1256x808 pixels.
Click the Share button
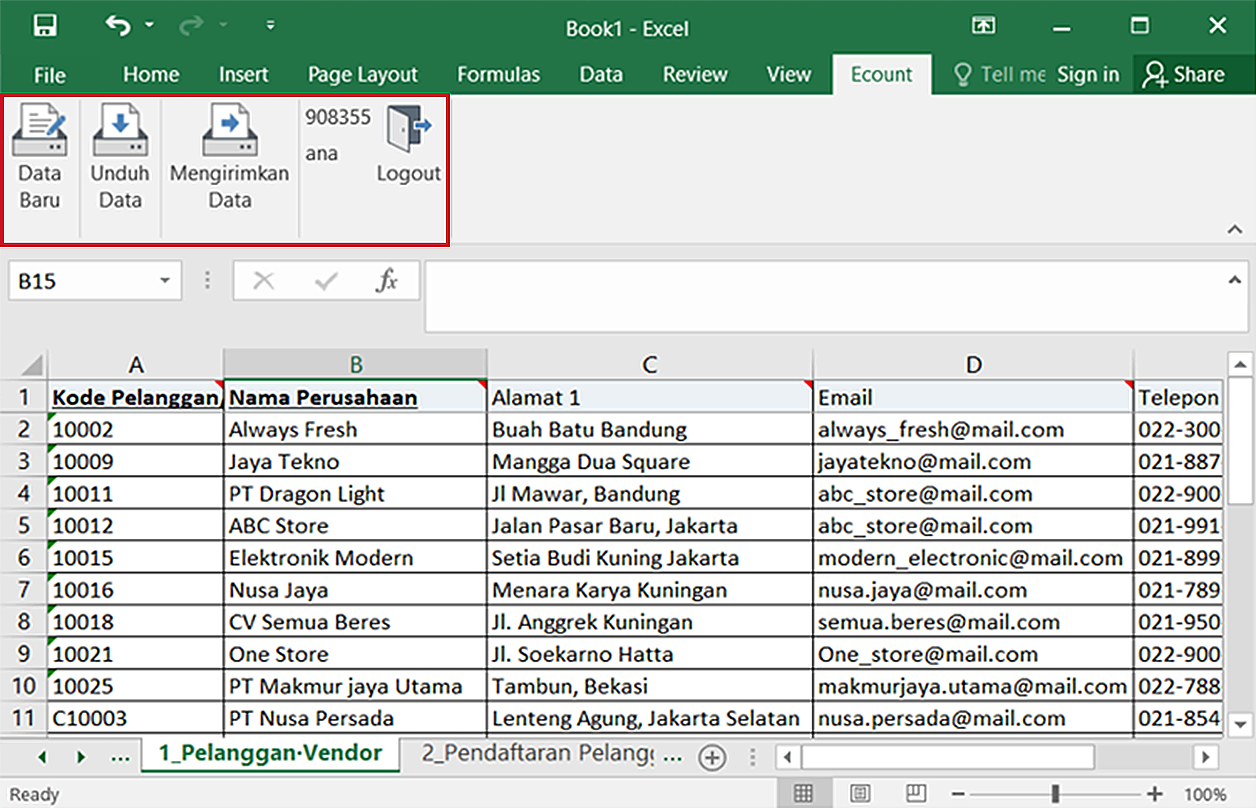pos(1185,75)
